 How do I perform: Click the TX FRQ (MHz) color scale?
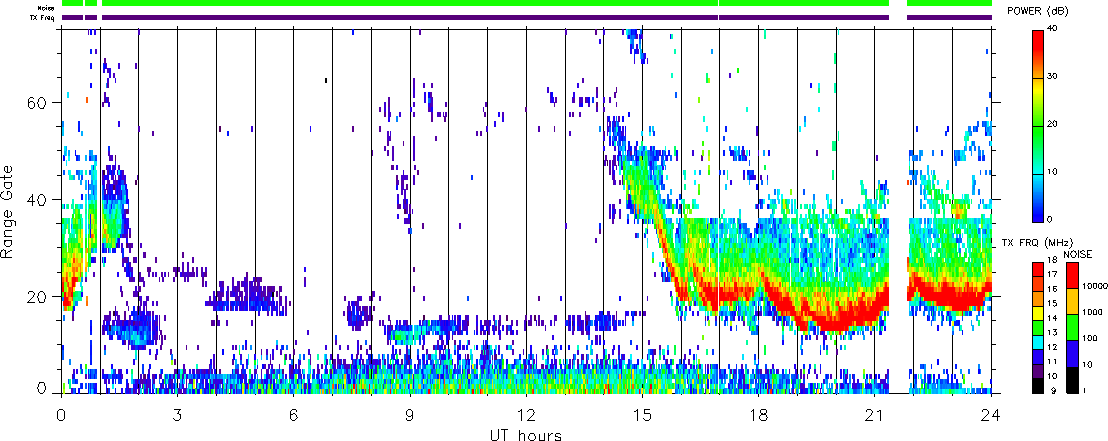[1039, 327]
